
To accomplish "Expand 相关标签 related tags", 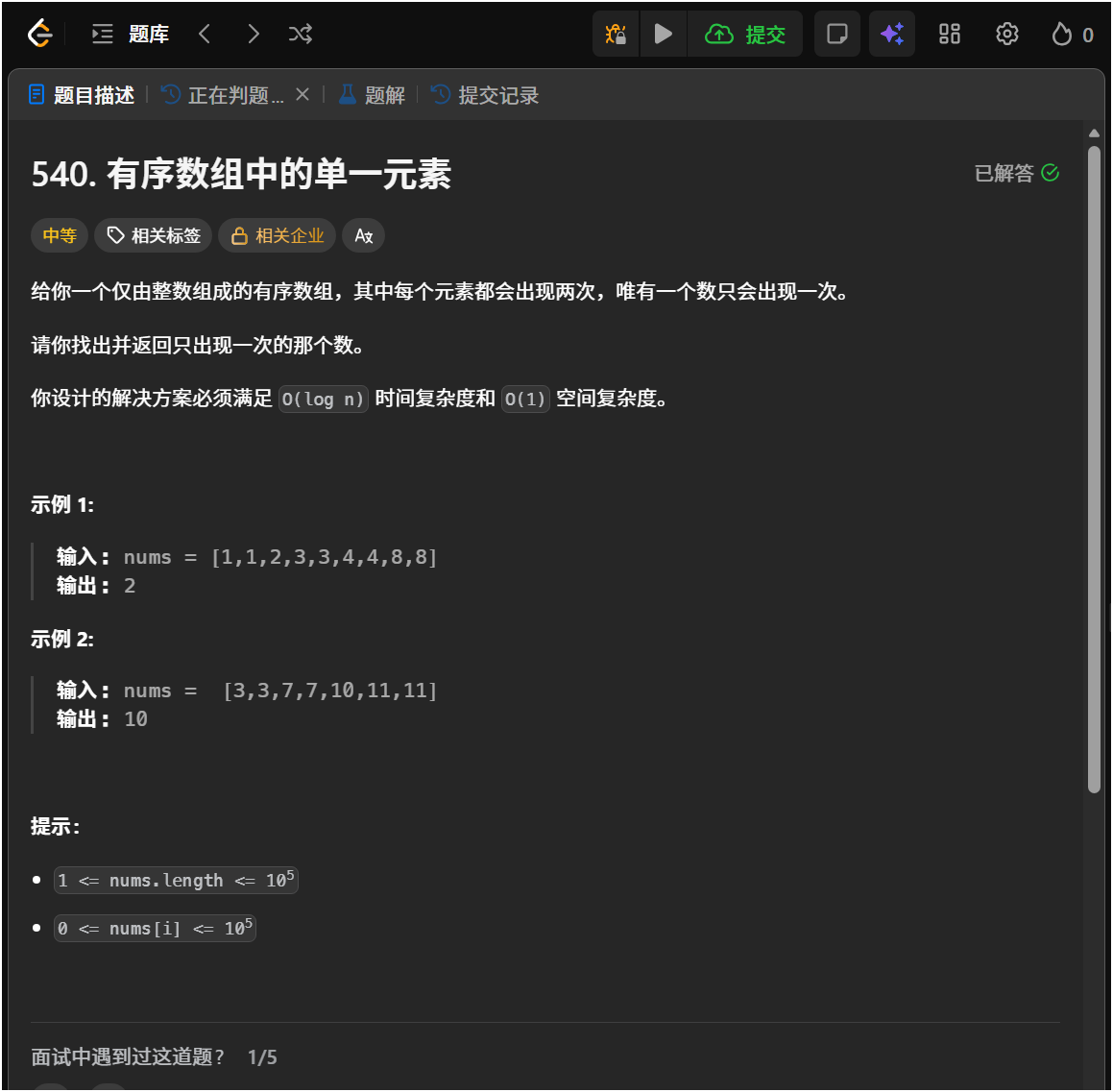I will 154,235.
